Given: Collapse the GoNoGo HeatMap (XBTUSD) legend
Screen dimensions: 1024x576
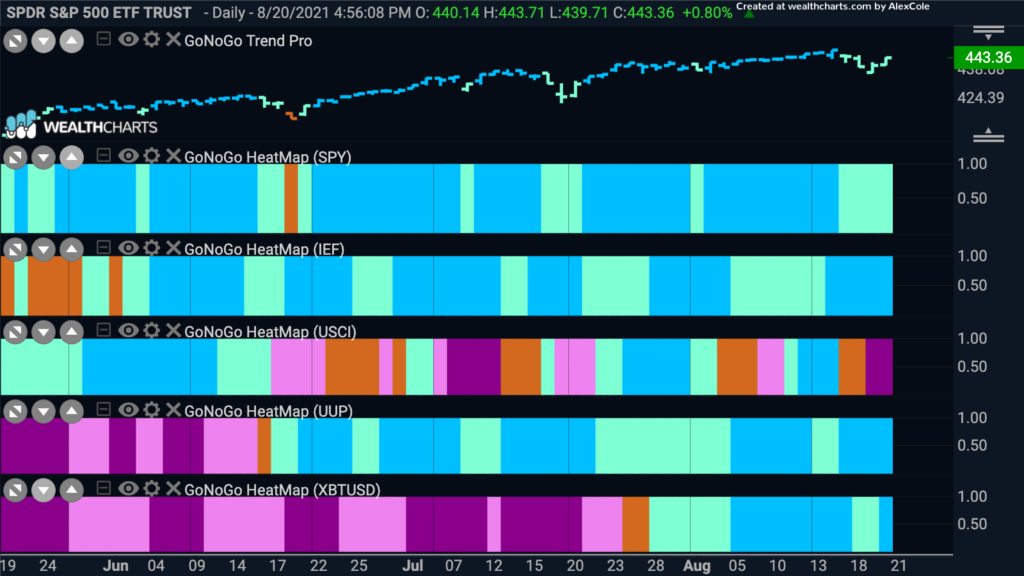Looking at the screenshot, I should pos(103,488).
